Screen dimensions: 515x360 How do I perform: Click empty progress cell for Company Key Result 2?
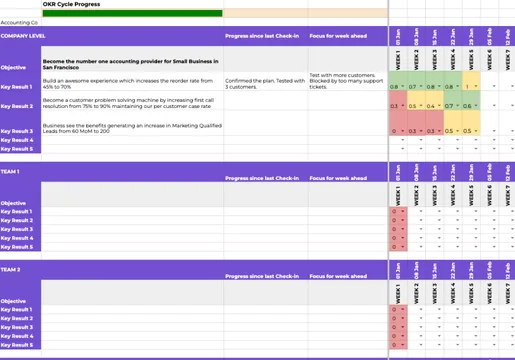click(266, 101)
